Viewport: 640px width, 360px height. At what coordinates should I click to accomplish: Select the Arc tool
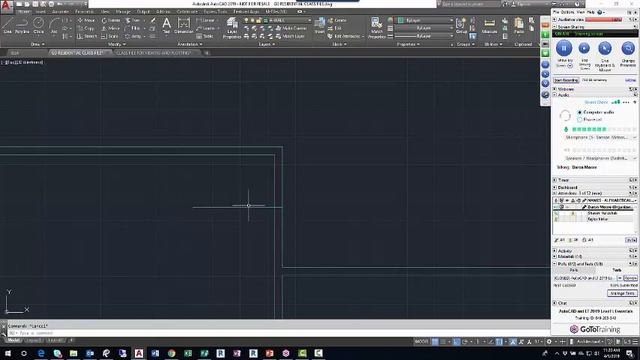click(54, 26)
